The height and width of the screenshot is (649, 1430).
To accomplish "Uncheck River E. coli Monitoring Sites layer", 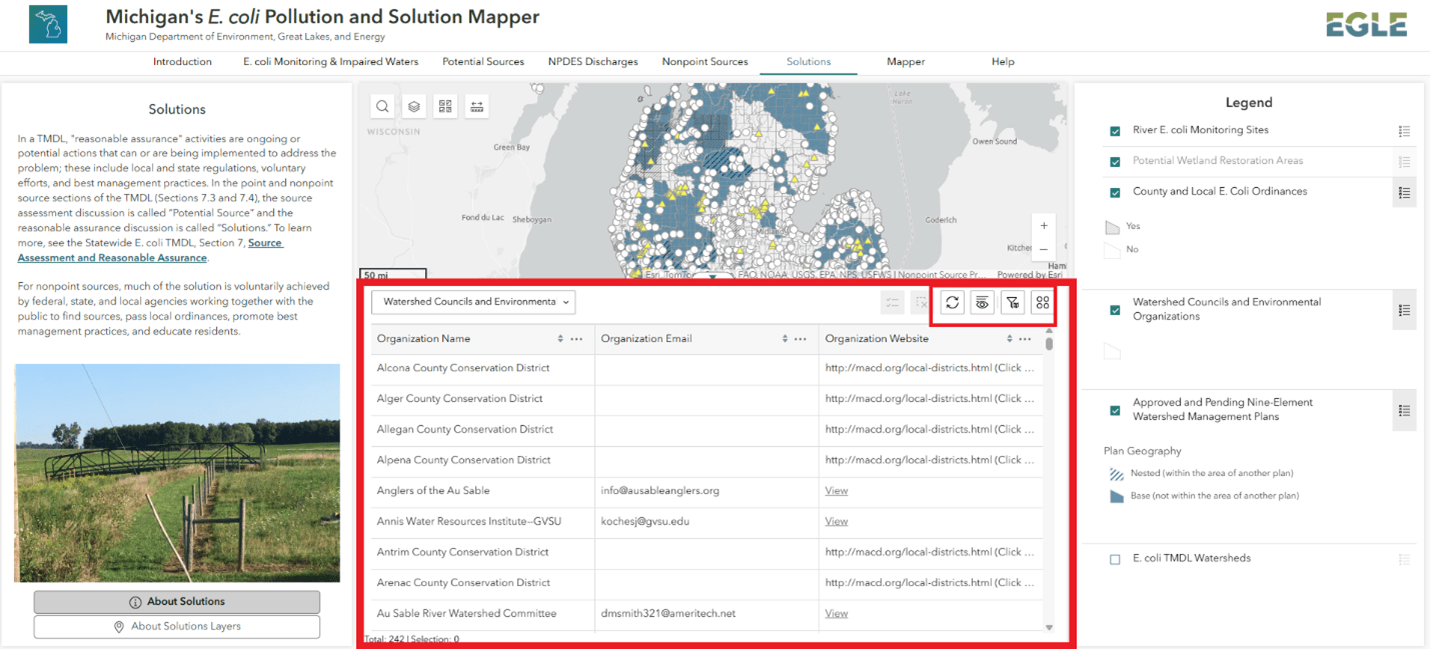I will click(x=1115, y=131).
